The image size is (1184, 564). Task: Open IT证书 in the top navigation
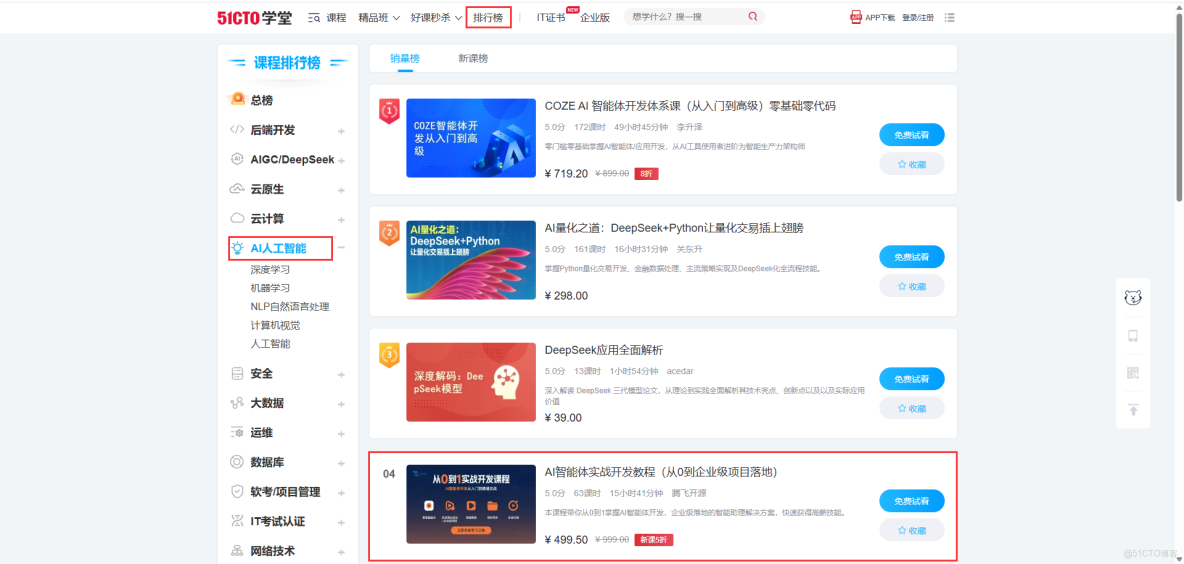550,17
